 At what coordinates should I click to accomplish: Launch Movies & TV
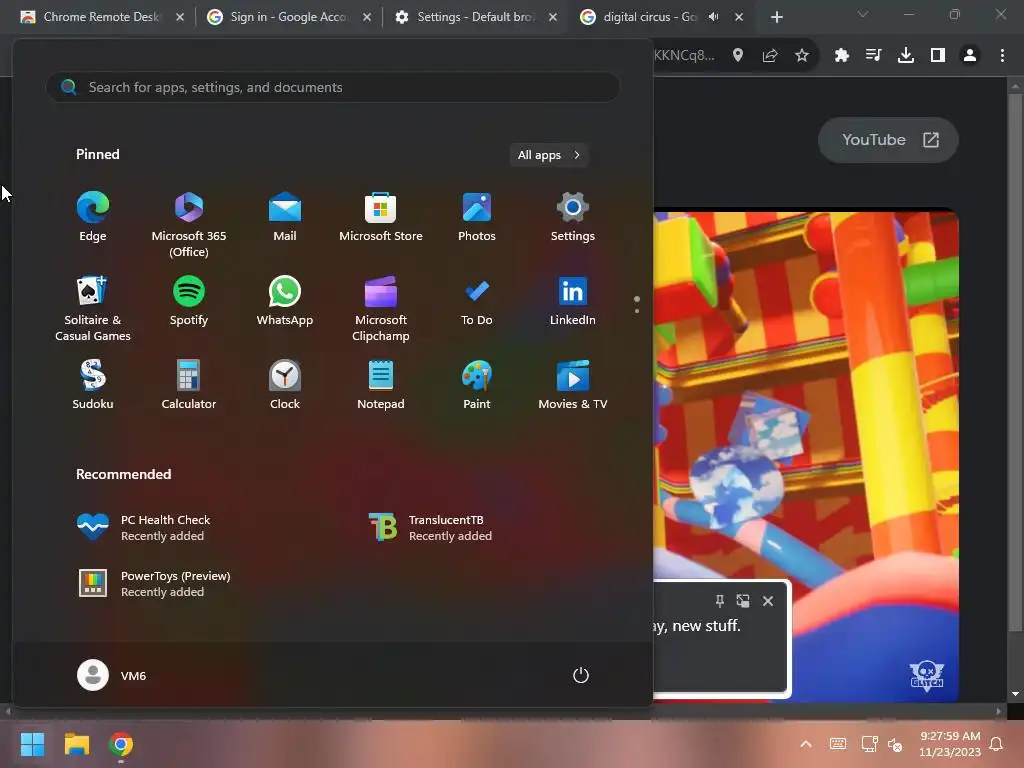coord(573,385)
